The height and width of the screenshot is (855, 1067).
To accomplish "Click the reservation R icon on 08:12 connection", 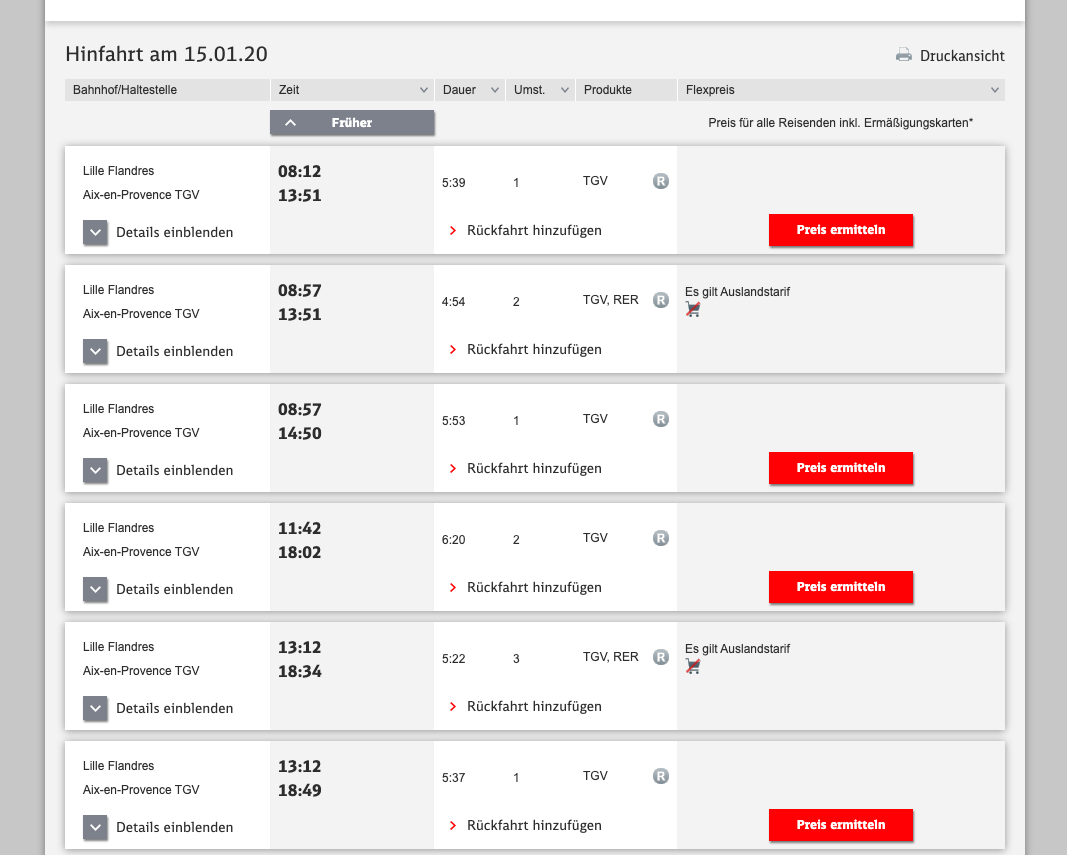I will (x=661, y=181).
